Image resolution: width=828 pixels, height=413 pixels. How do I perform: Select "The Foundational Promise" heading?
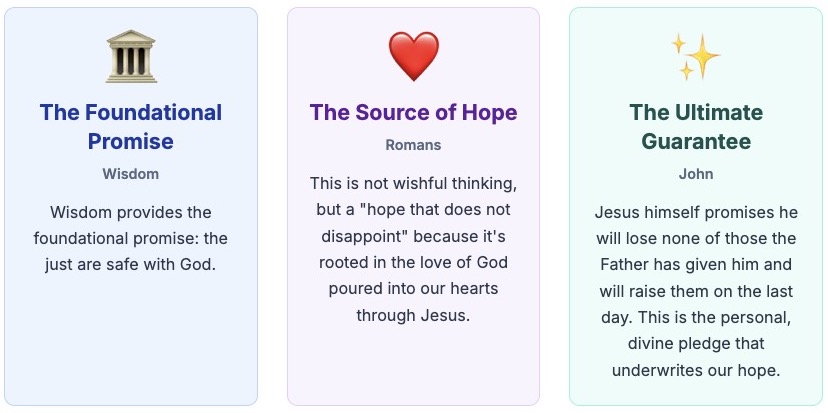coord(131,126)
